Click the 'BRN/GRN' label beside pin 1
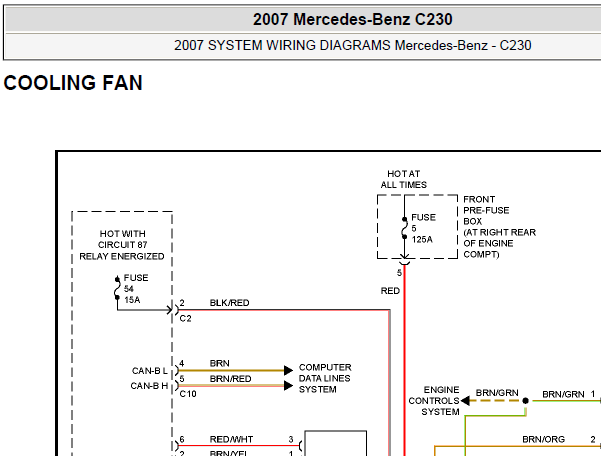 [563, 394]
